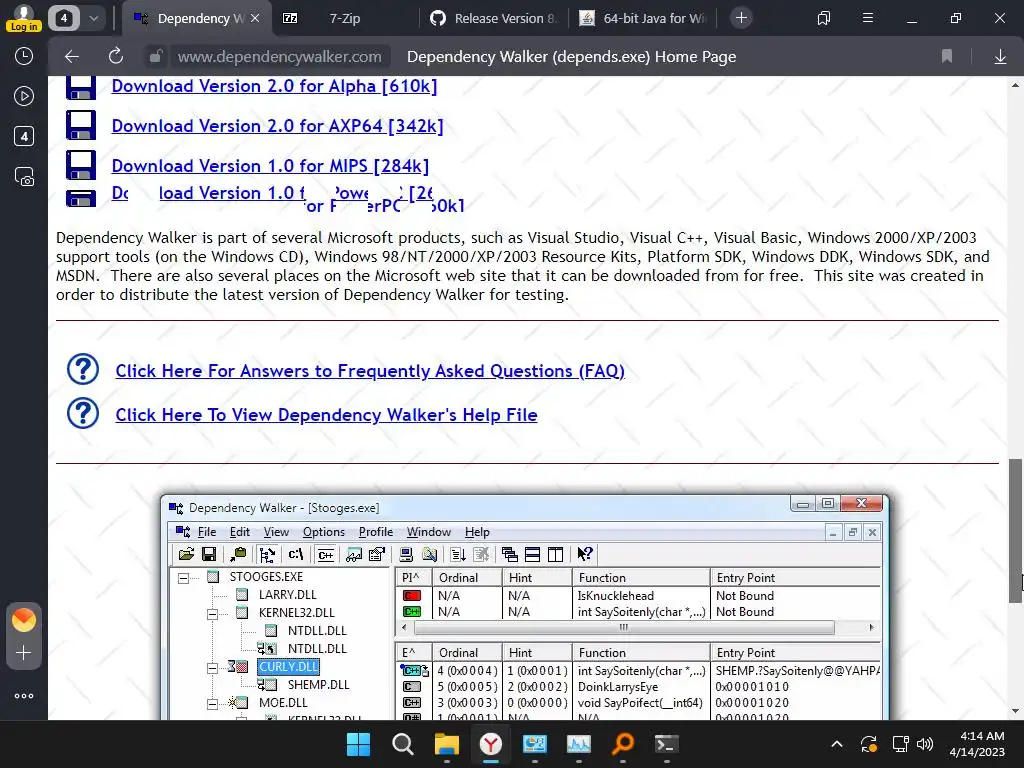
Task: Open Windows taskbar search
Action: (x=402, y=744)
